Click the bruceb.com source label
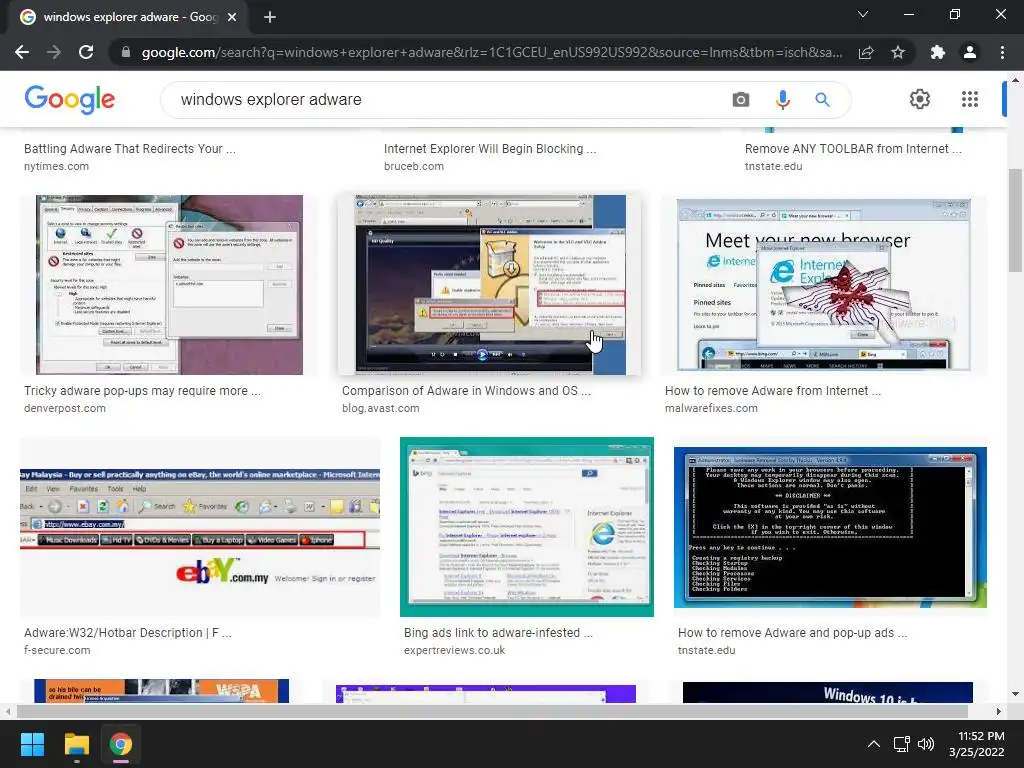The width and height of the screenshot is (1024, 768). coord(413,166)
